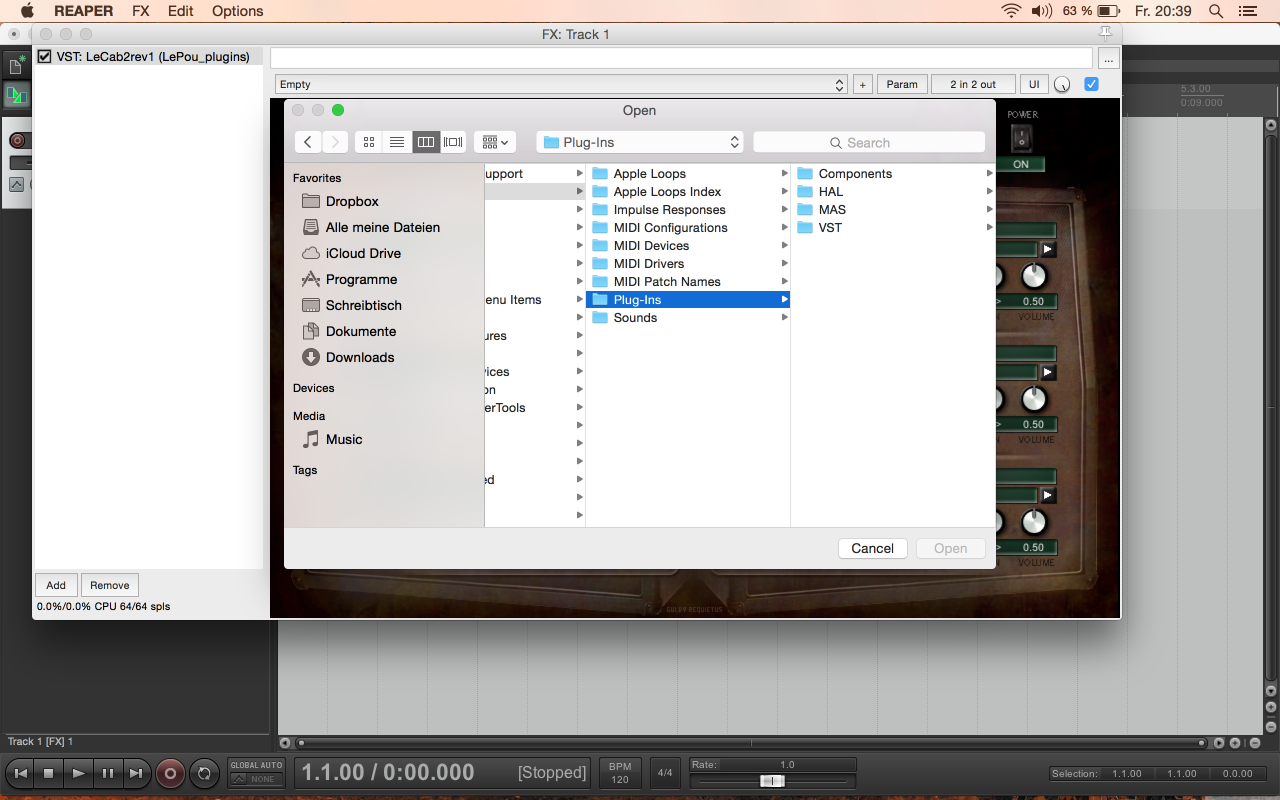Toggle LeCab2rev1 VST enabled checkbox

(44, 57)
